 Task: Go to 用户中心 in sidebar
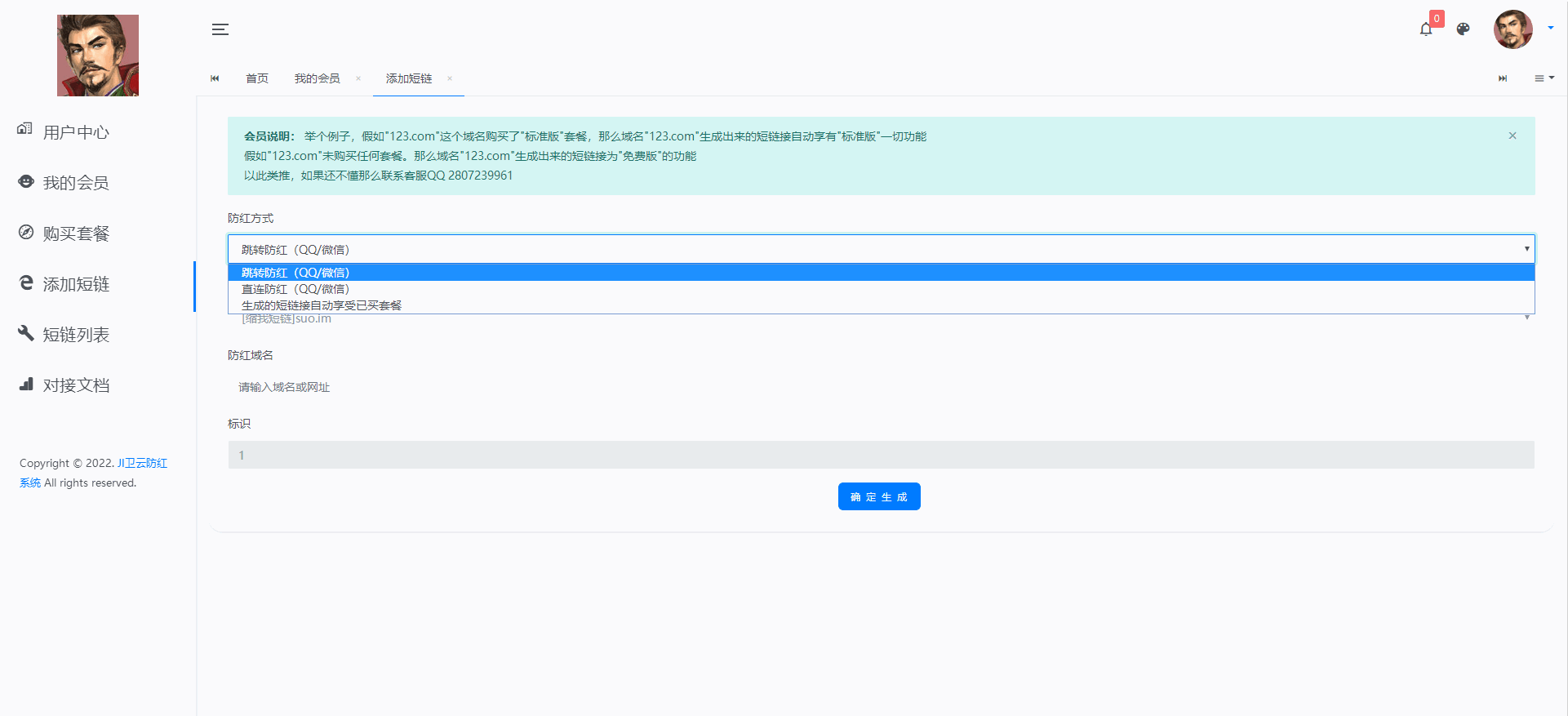[76, 132]
